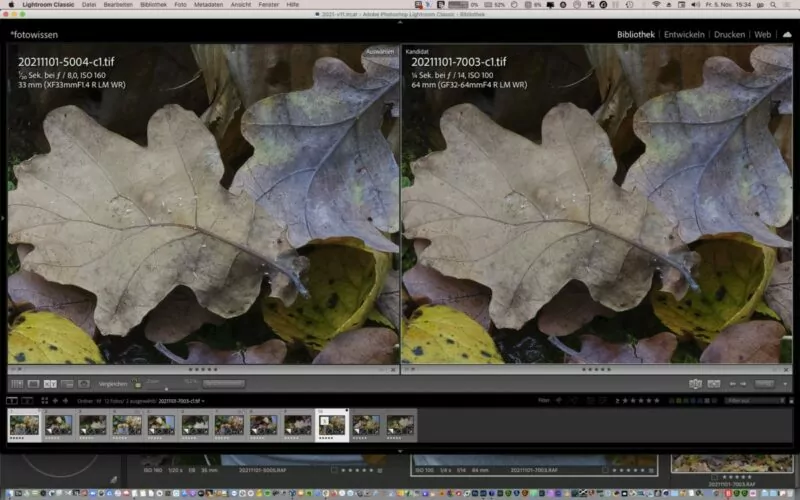Select the second filmstrip thumbnail
Image resolution: width=800 pixels, height=500 pixels.
(x=58, y=425)
